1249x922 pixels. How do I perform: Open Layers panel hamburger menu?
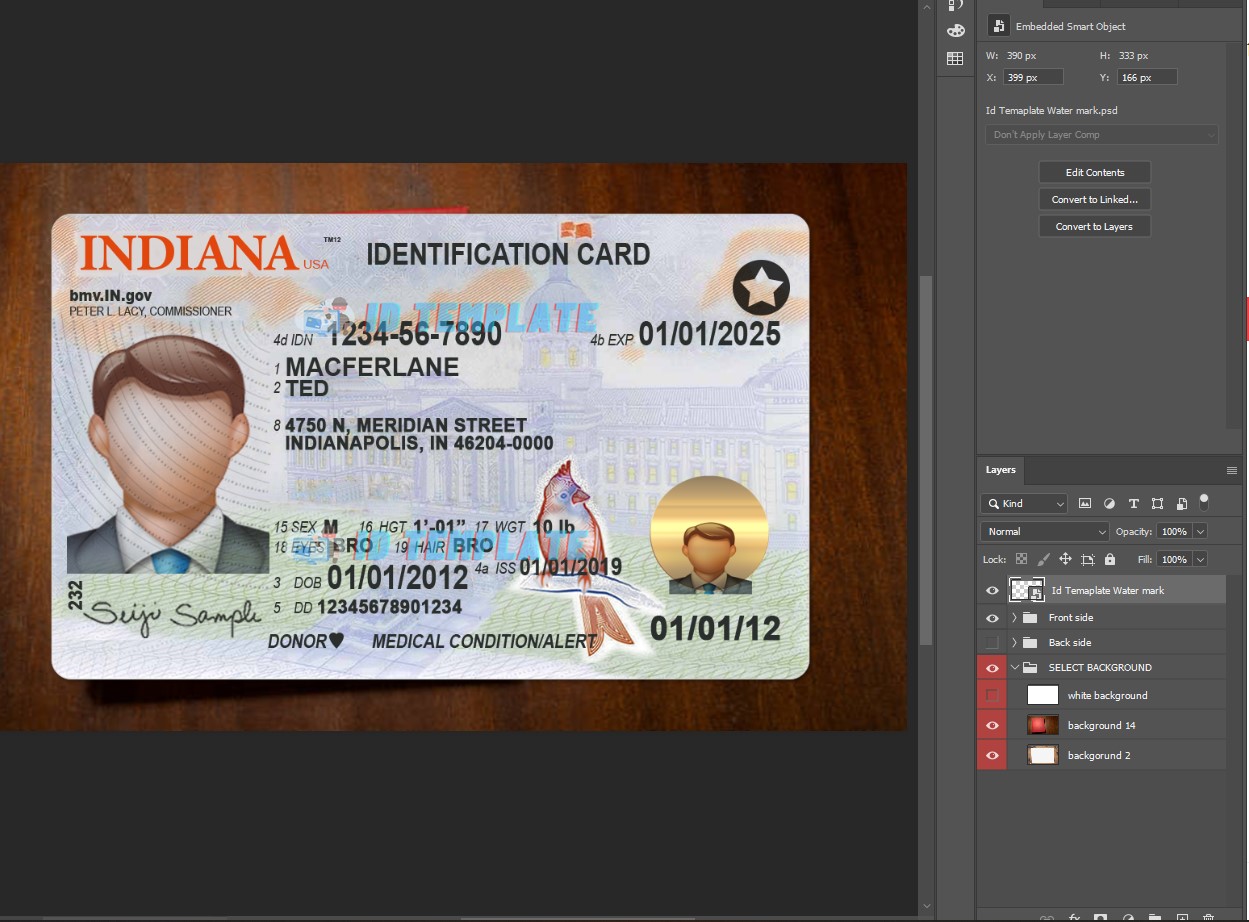coord(1232,470)
